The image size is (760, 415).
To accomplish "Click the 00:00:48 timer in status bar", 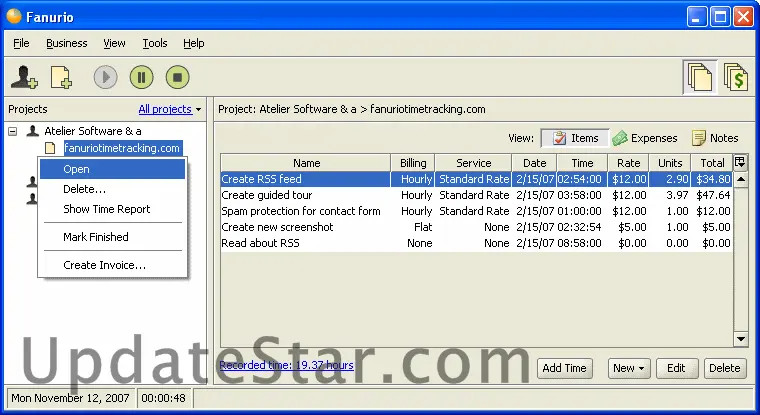I will coord(163,398).
